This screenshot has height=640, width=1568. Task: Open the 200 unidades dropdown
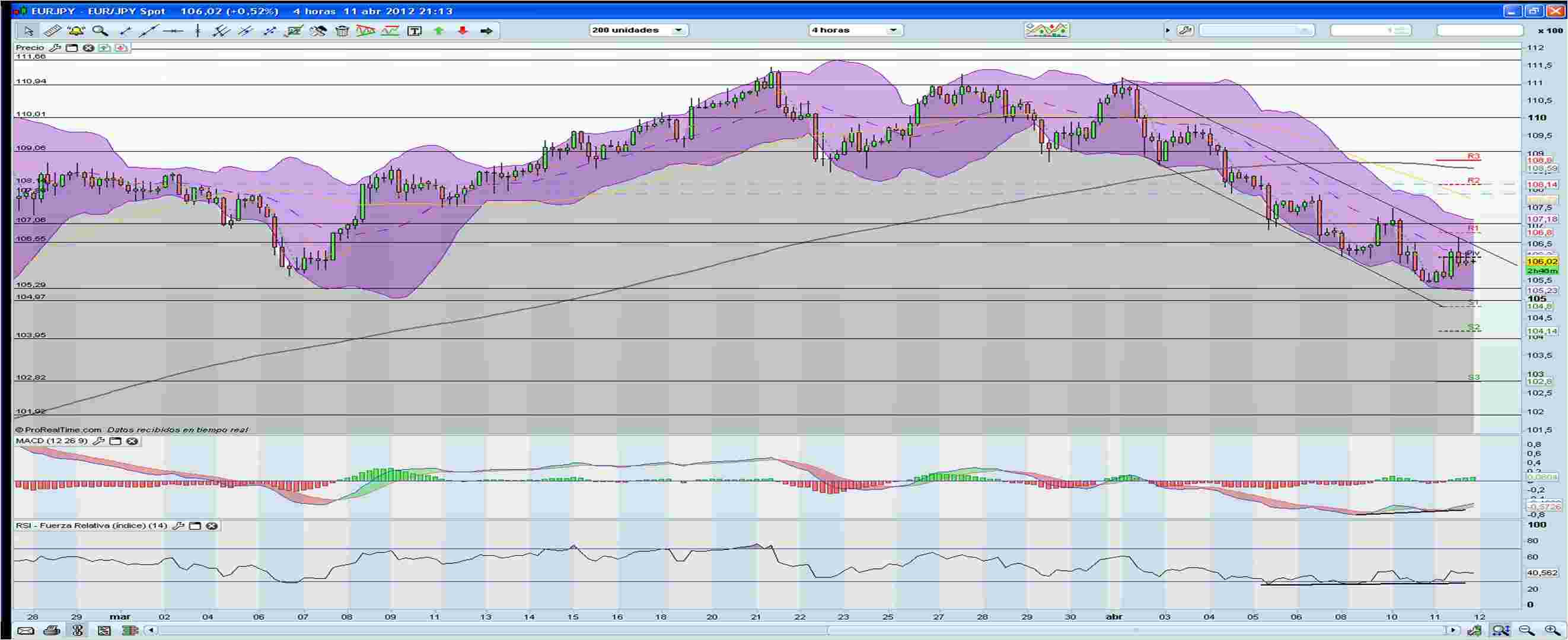point(677,29)
